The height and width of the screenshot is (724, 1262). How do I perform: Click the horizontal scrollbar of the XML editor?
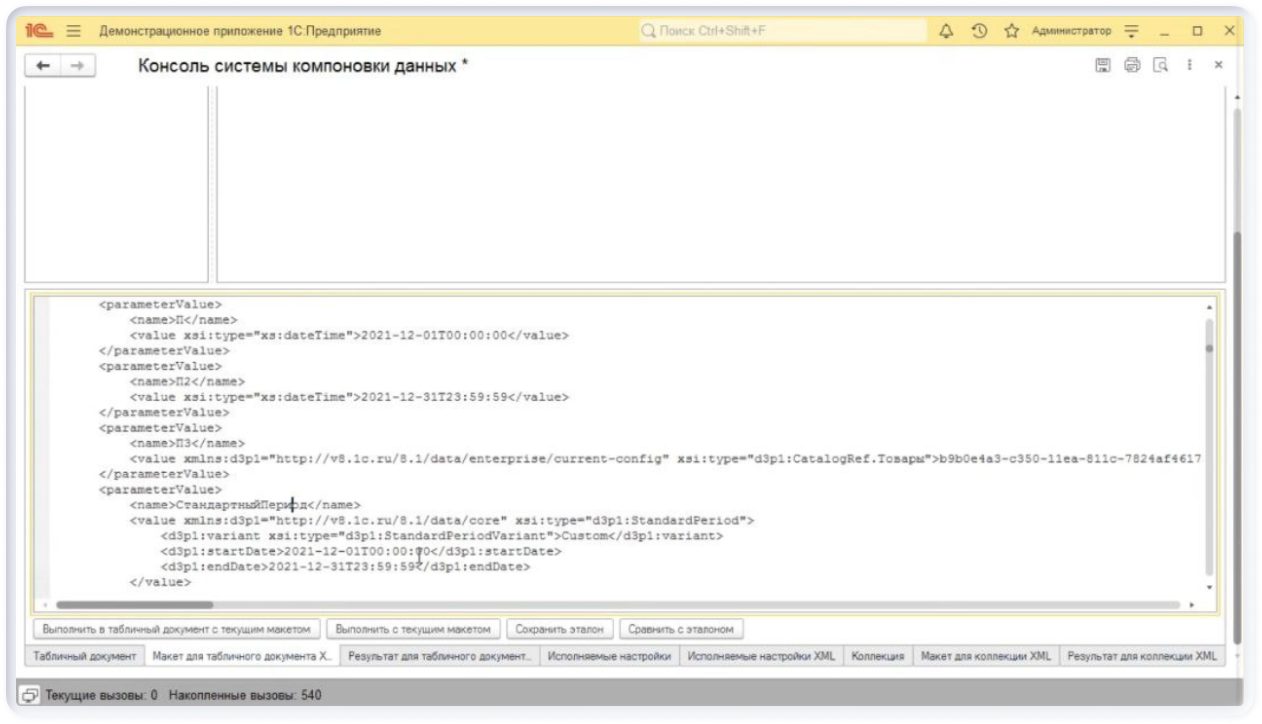click(x=135, y=605)
